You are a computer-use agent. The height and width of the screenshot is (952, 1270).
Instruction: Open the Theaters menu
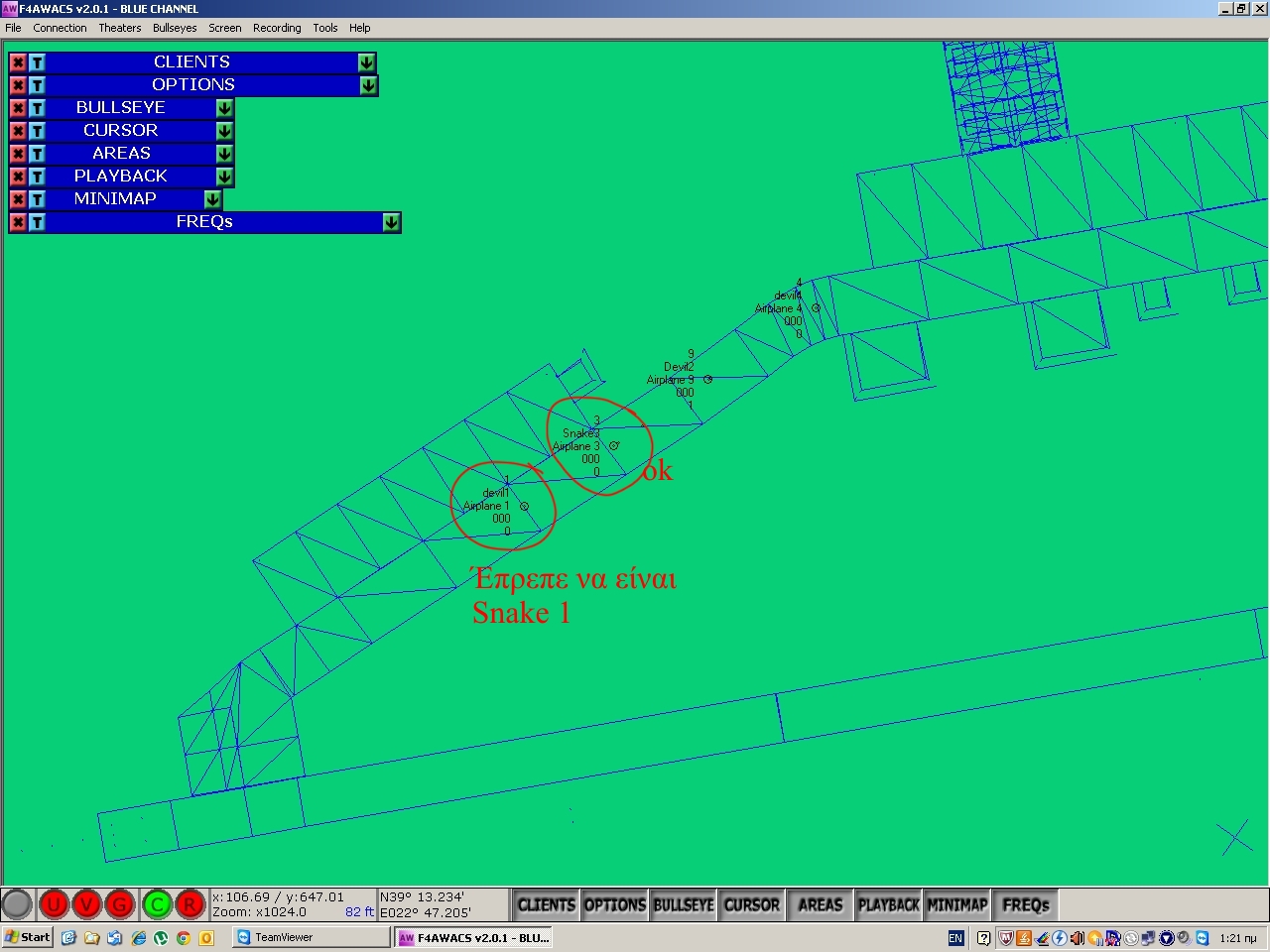point(119,28)
